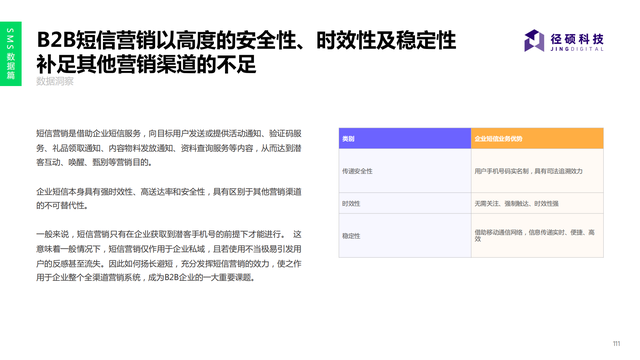Click the paragraph beginning 一般来说，短信营销
This screenshot has width=640, height=360.
click(169, 256)
